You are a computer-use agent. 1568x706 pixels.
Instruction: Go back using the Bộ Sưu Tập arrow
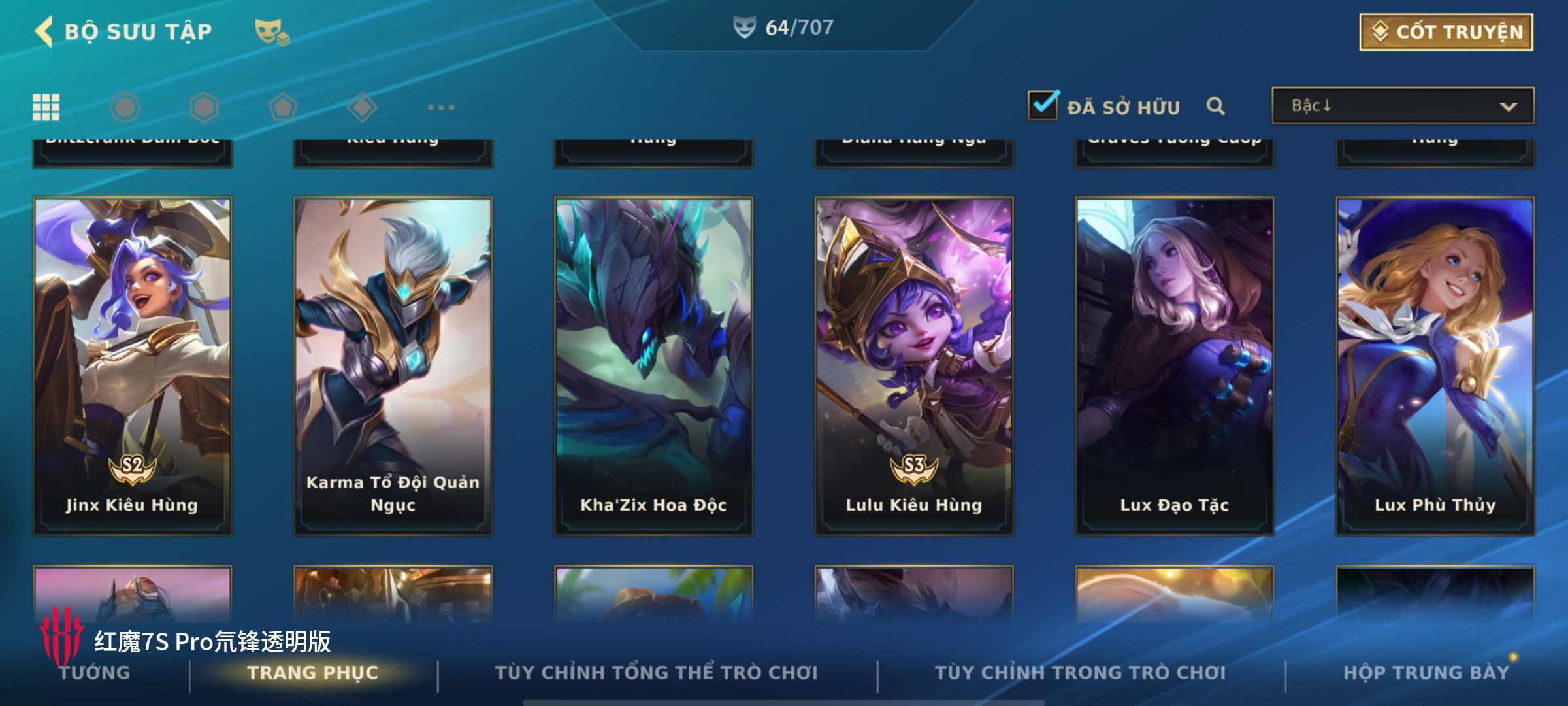44,31
